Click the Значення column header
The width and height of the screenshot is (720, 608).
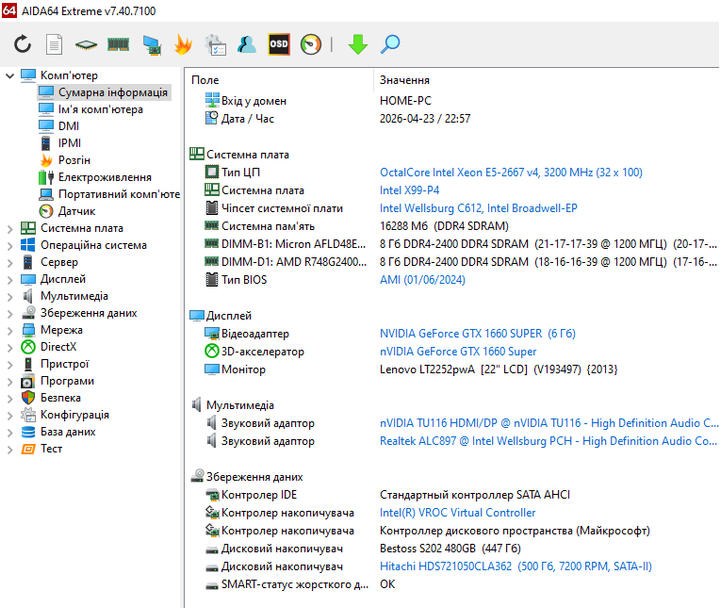(405, 80)
